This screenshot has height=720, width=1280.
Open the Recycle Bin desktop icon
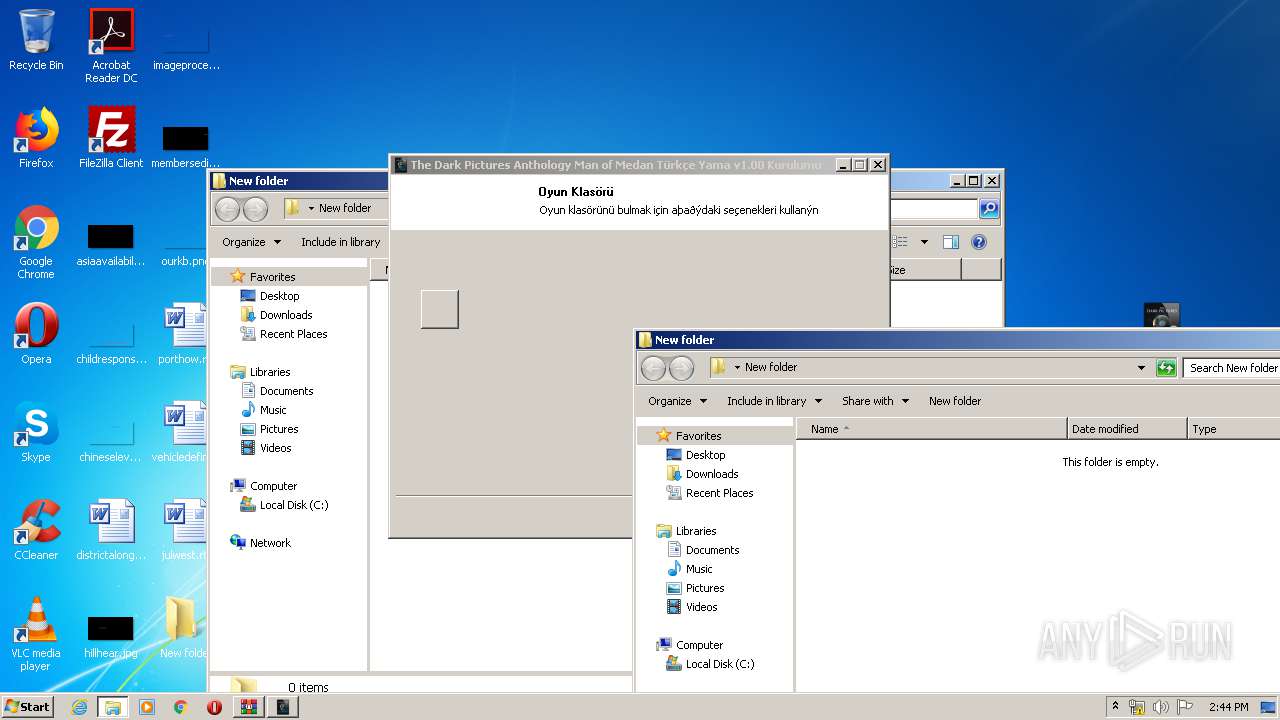[x=36, y=41]
